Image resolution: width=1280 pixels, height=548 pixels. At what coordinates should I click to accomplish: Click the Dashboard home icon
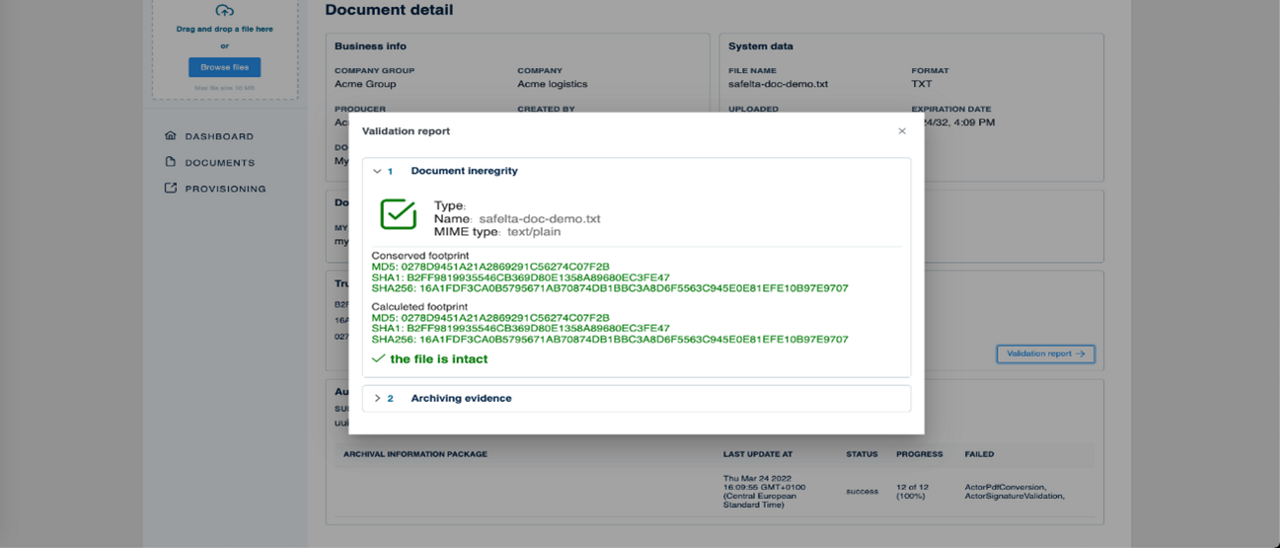tap(170, 136)
